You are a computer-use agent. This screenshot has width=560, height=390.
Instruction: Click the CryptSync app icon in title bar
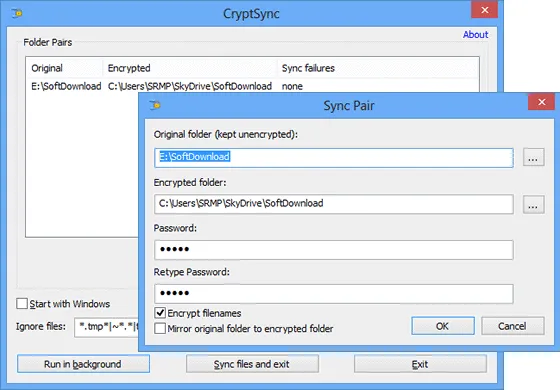tap(17, 14)
